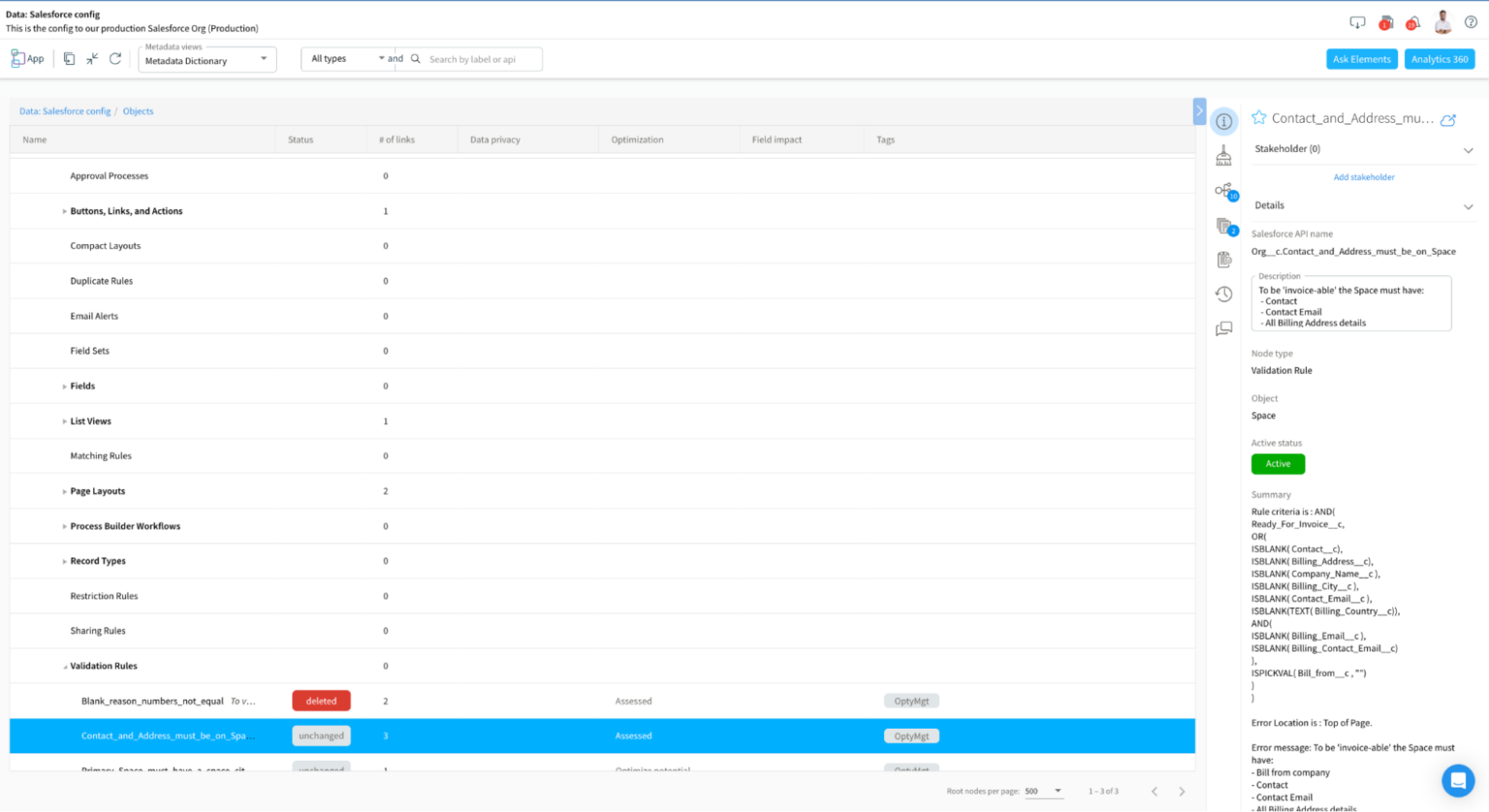The image size is (1489, 812).
Task: Click the search by label input field
Action: (x=475, y=58)
